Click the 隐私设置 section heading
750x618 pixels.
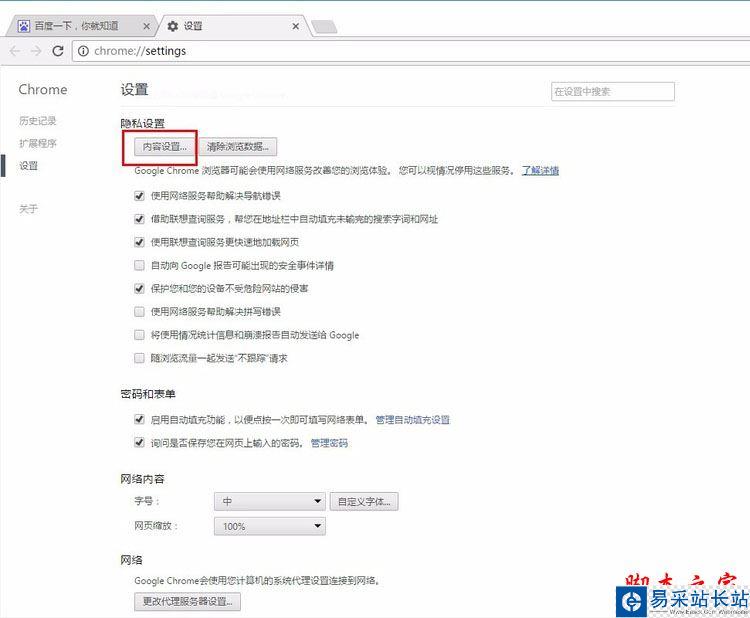click(x=143, y=123)
